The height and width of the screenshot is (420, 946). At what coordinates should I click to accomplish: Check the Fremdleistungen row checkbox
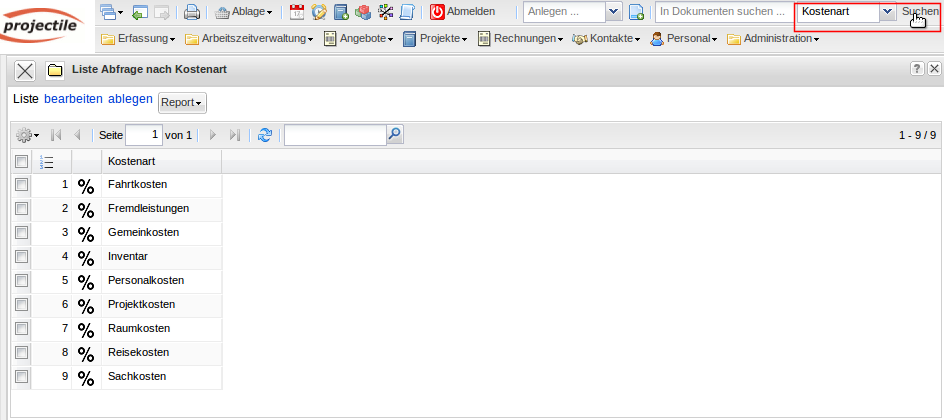(x=21, y=208)
